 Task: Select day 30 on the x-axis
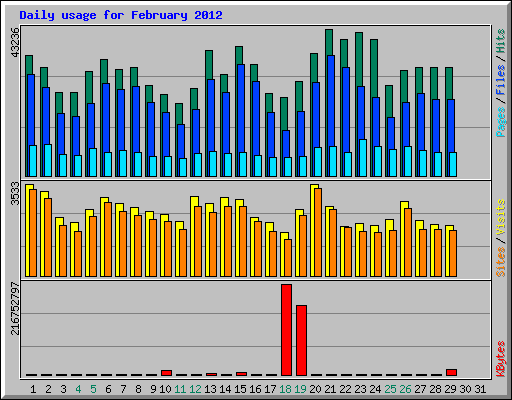point(465,389)
